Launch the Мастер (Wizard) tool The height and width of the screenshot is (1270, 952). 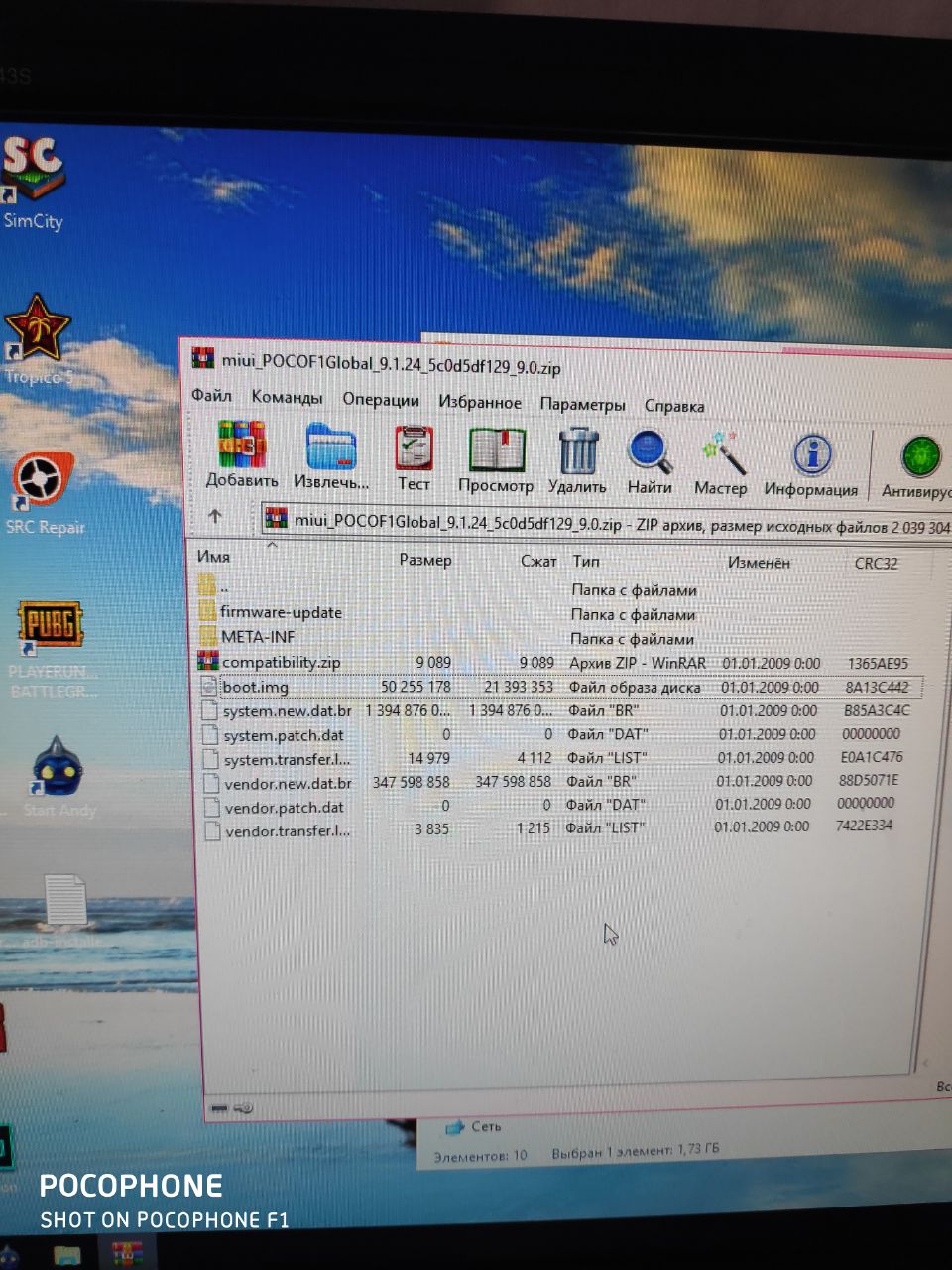[721, 463]
